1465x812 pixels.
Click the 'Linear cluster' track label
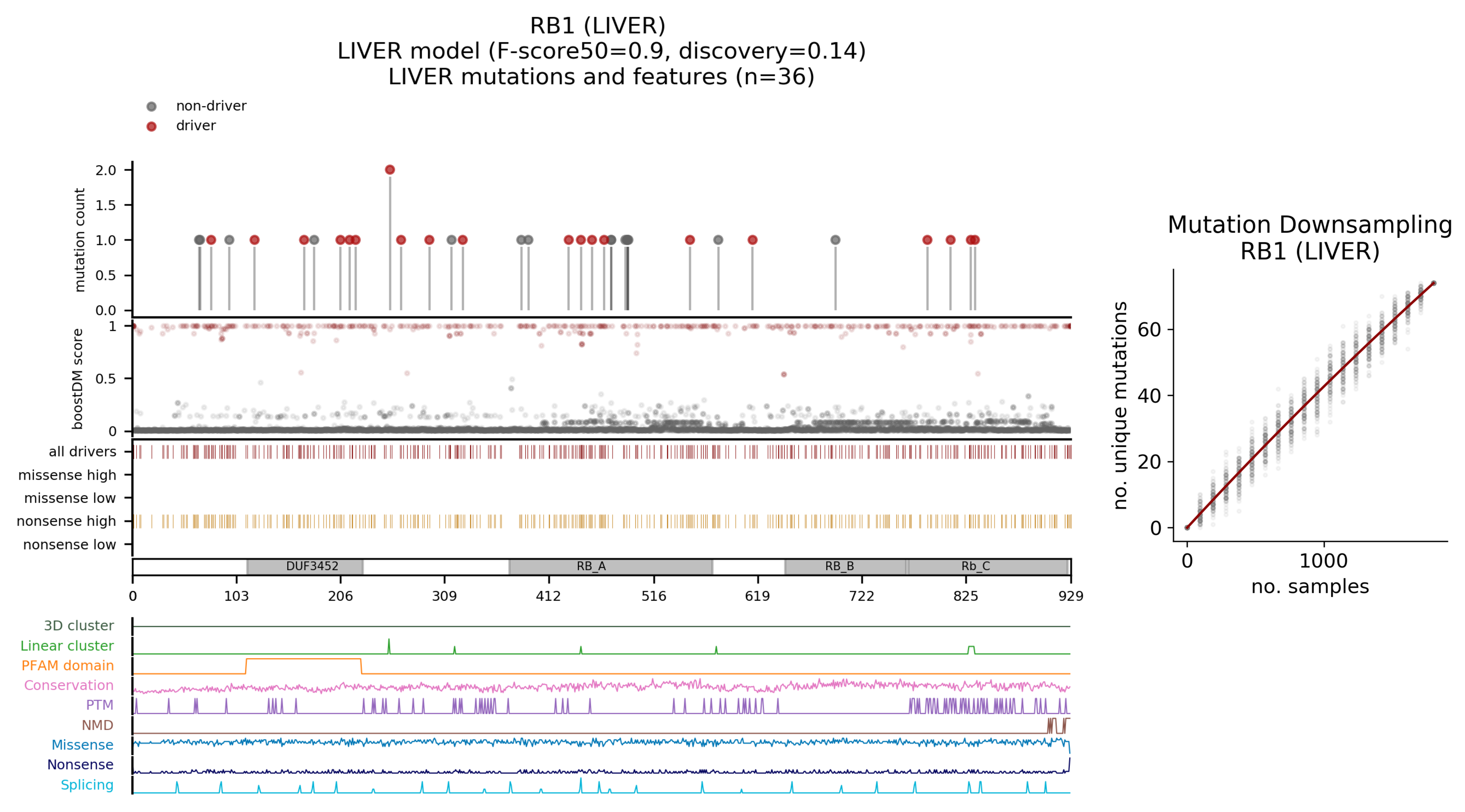pos(67,646)
